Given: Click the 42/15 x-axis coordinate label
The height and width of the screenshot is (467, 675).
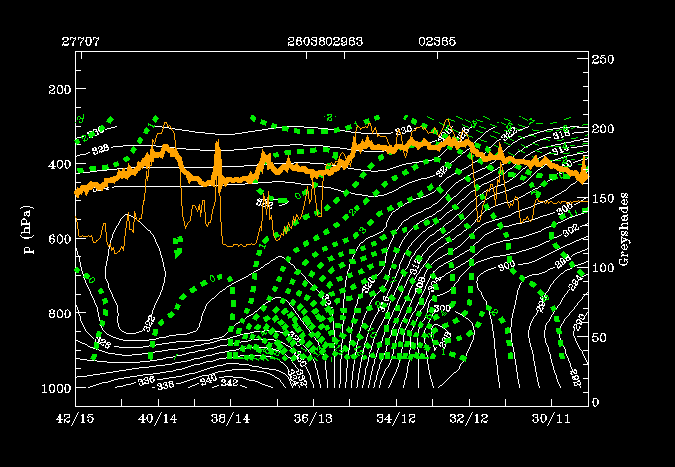Looking at the screenshot, I should [76, 417].
